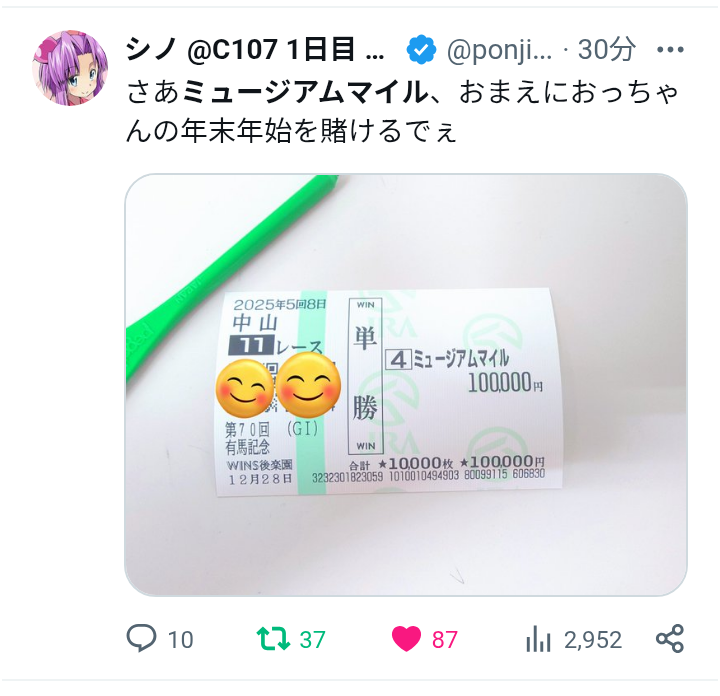
Task: Toggle the pink heart like icon
Action: click(x=406, y=639)
